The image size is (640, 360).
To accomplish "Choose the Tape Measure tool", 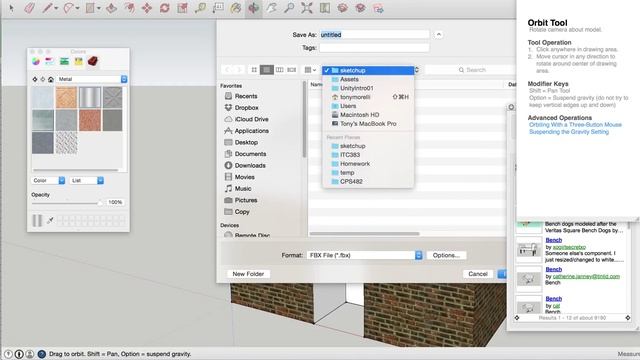I will click(x=200, y=8).
